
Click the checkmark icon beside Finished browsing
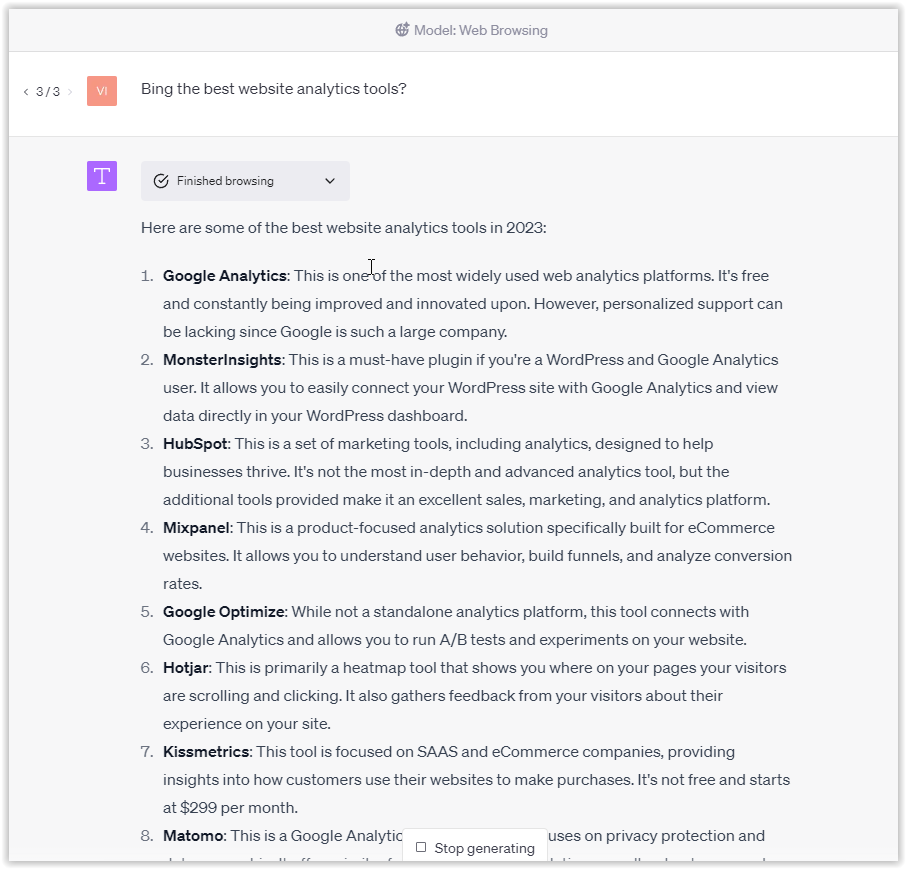coord(160,181)
